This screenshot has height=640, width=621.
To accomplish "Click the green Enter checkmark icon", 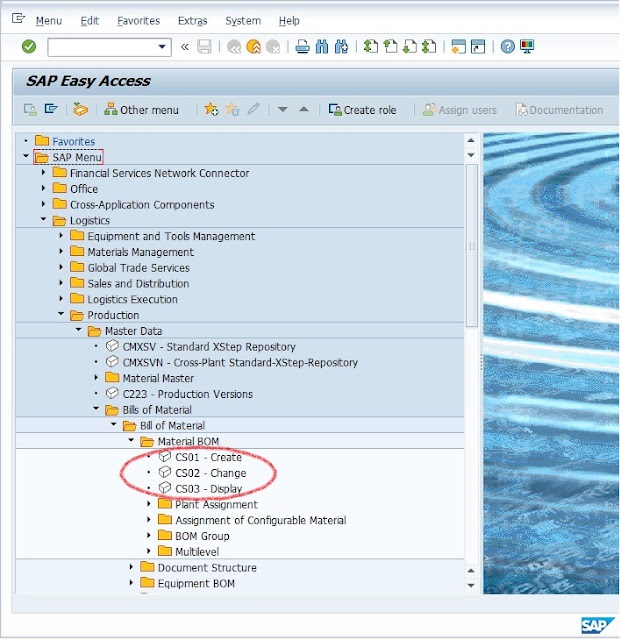I will 29,47.
